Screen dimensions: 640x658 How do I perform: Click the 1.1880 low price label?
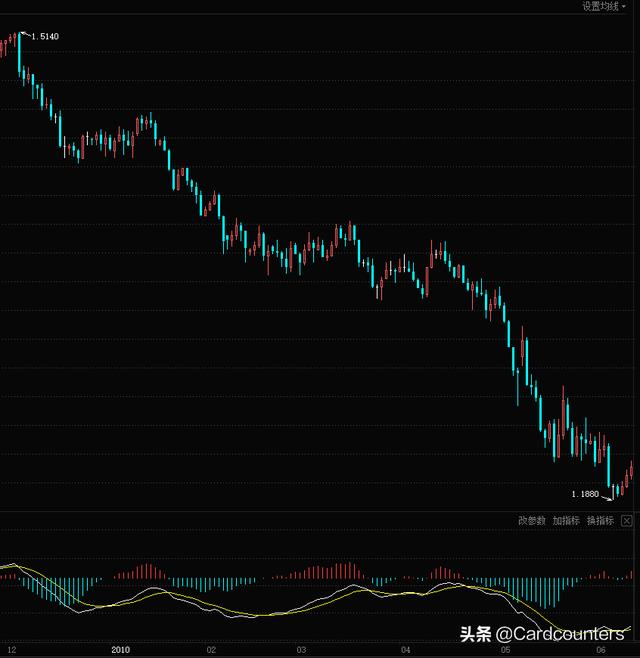(x=585, y=494)
